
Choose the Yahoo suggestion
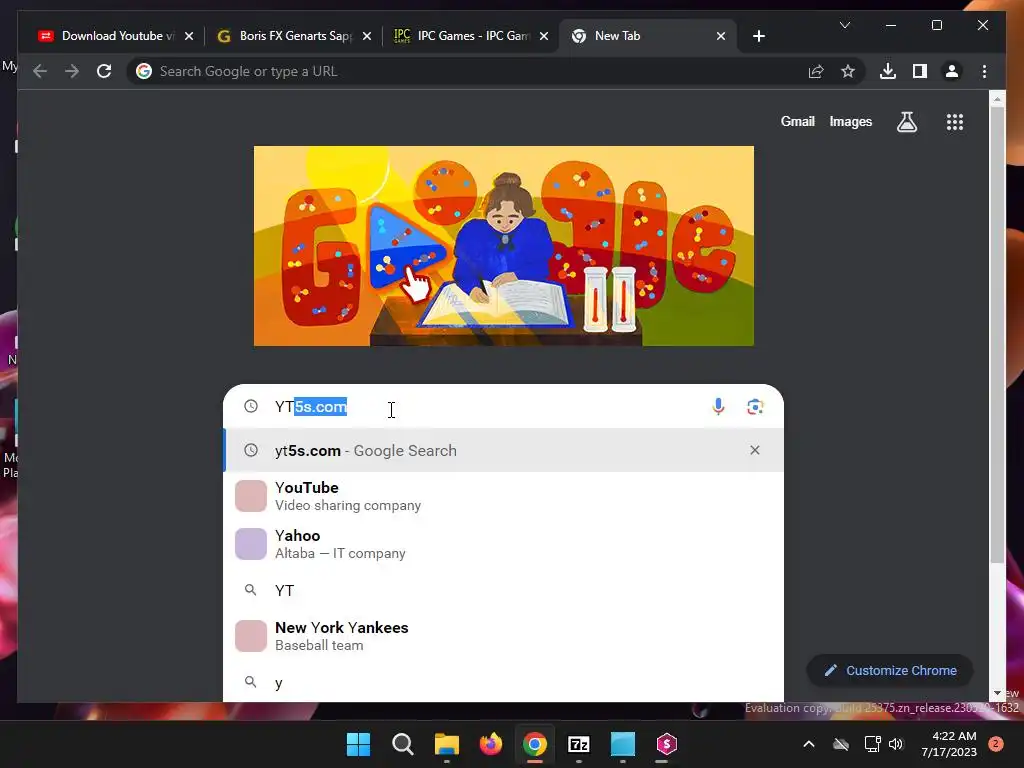click(x=504, y=544)
